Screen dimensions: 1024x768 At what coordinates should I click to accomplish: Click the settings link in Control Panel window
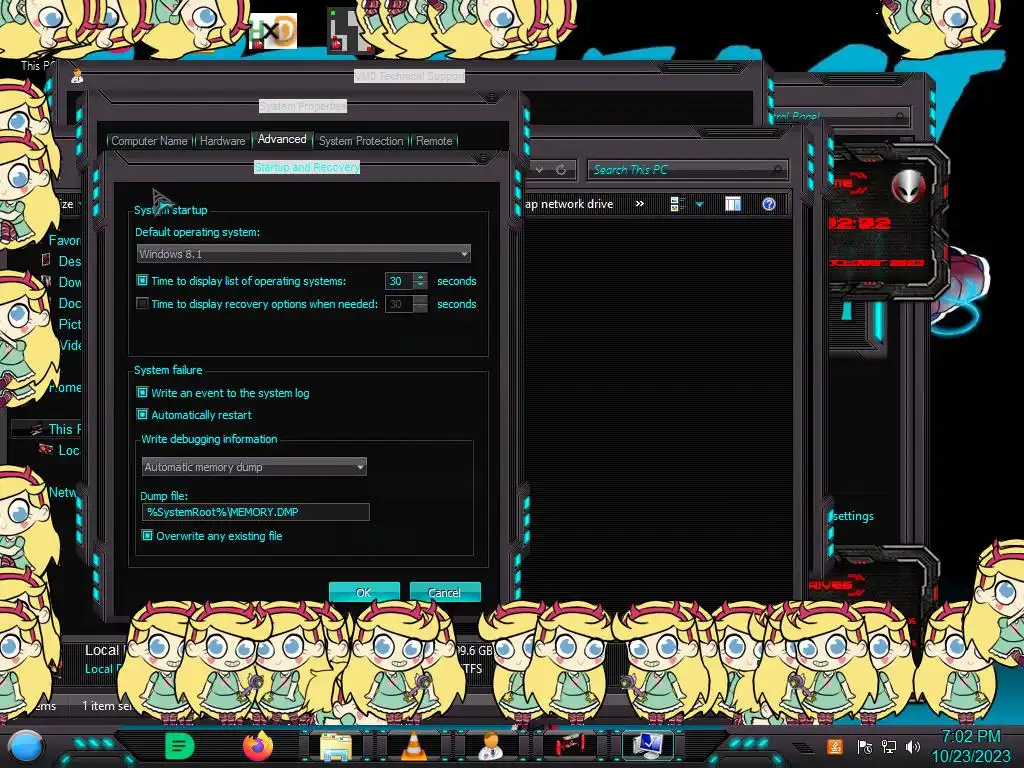(x=854, y=516)
